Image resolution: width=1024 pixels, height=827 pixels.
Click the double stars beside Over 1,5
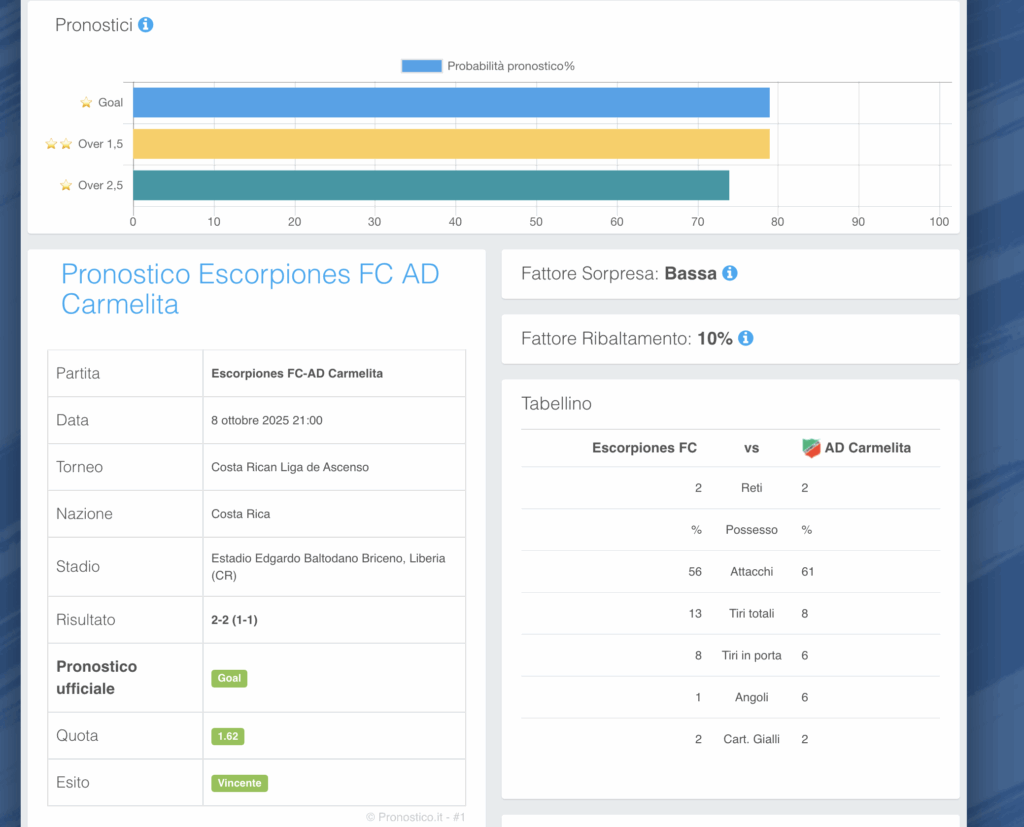(x=59, y=144)
